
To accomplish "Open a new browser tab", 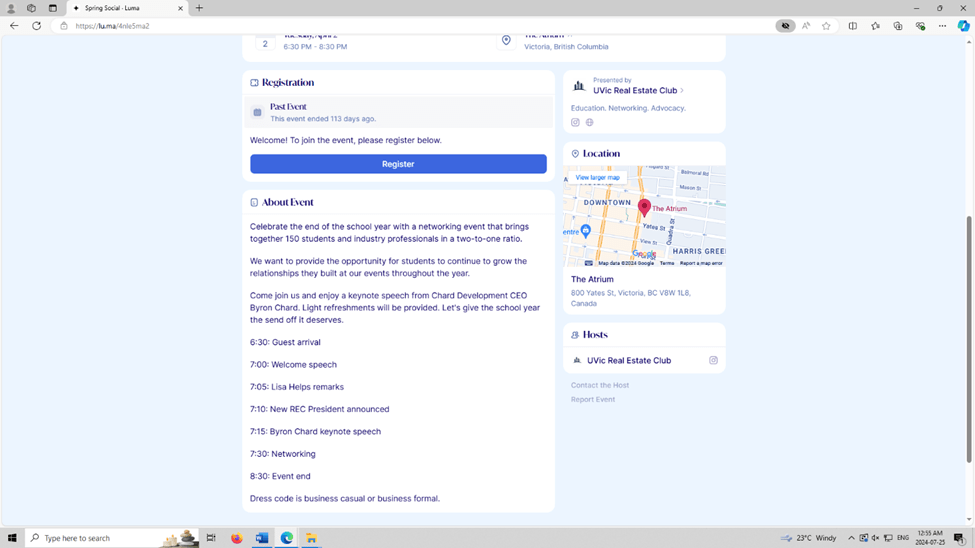I will click(199, 8).
